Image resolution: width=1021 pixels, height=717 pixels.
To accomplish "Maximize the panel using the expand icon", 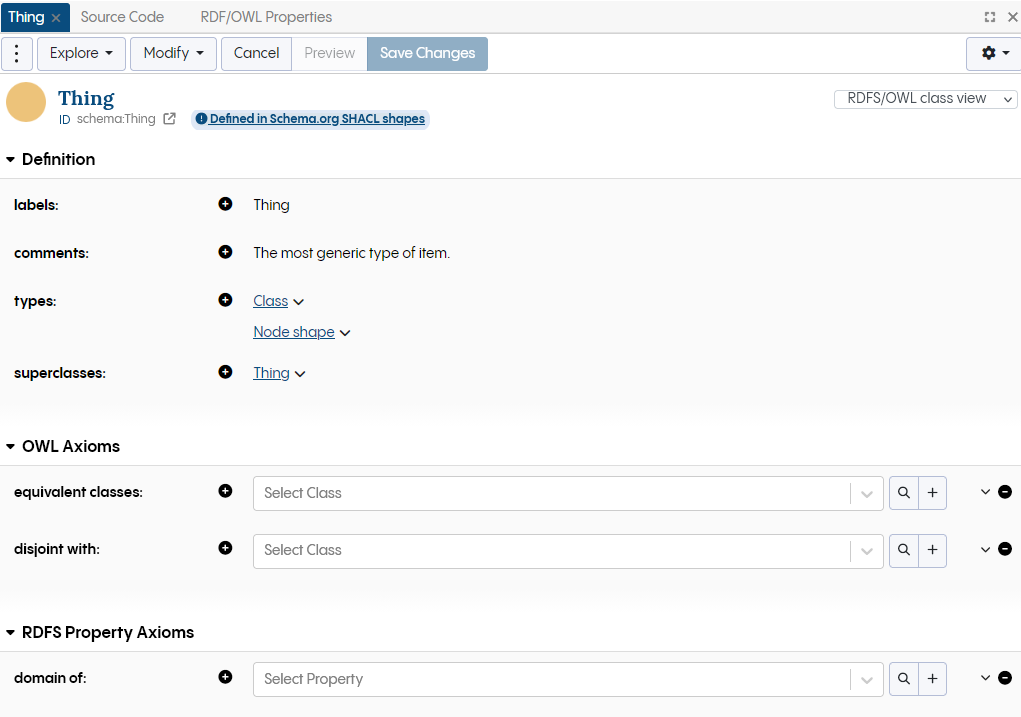I will (990, 17).
